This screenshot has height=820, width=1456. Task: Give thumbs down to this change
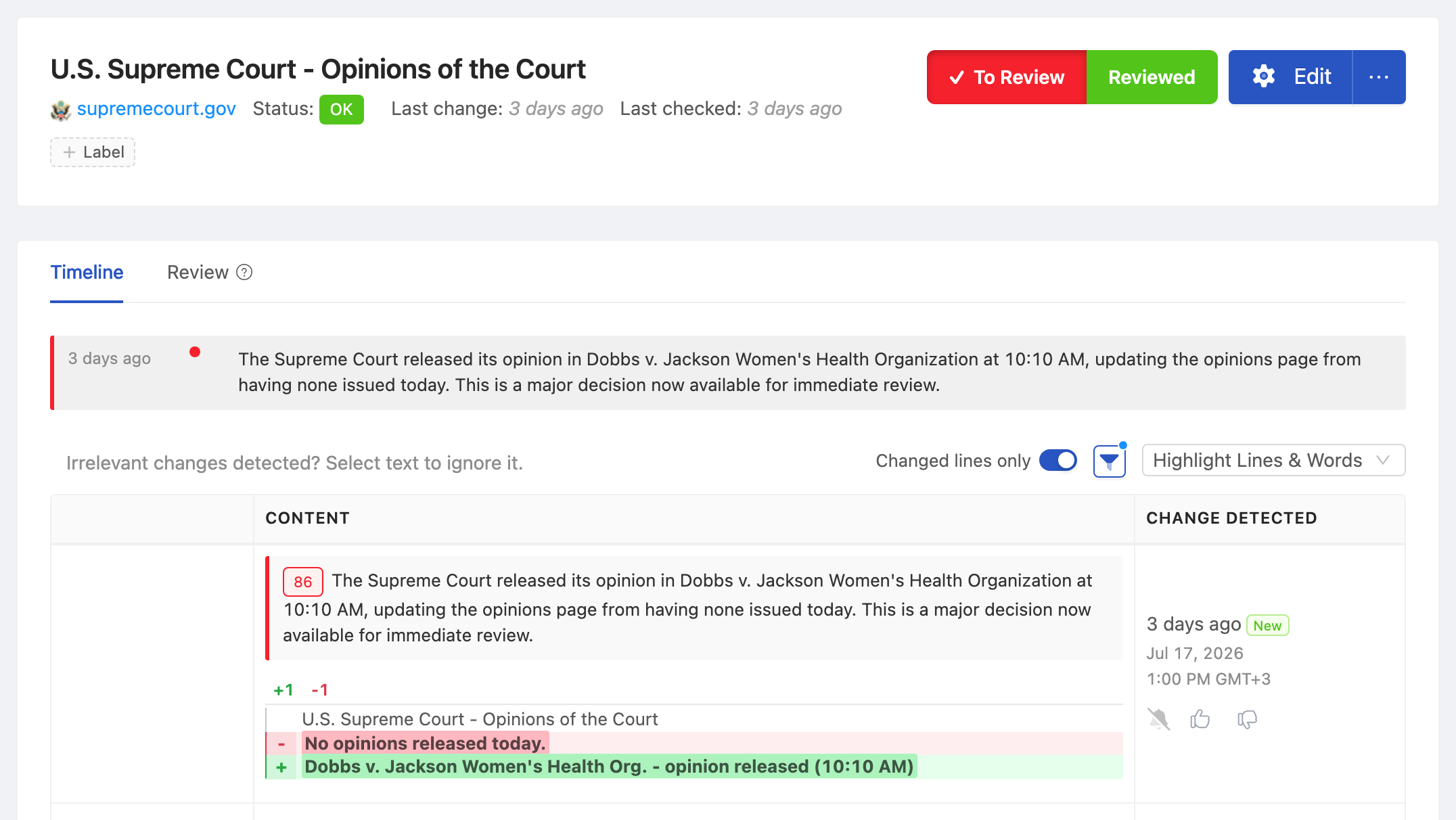tap(1247, 719)
